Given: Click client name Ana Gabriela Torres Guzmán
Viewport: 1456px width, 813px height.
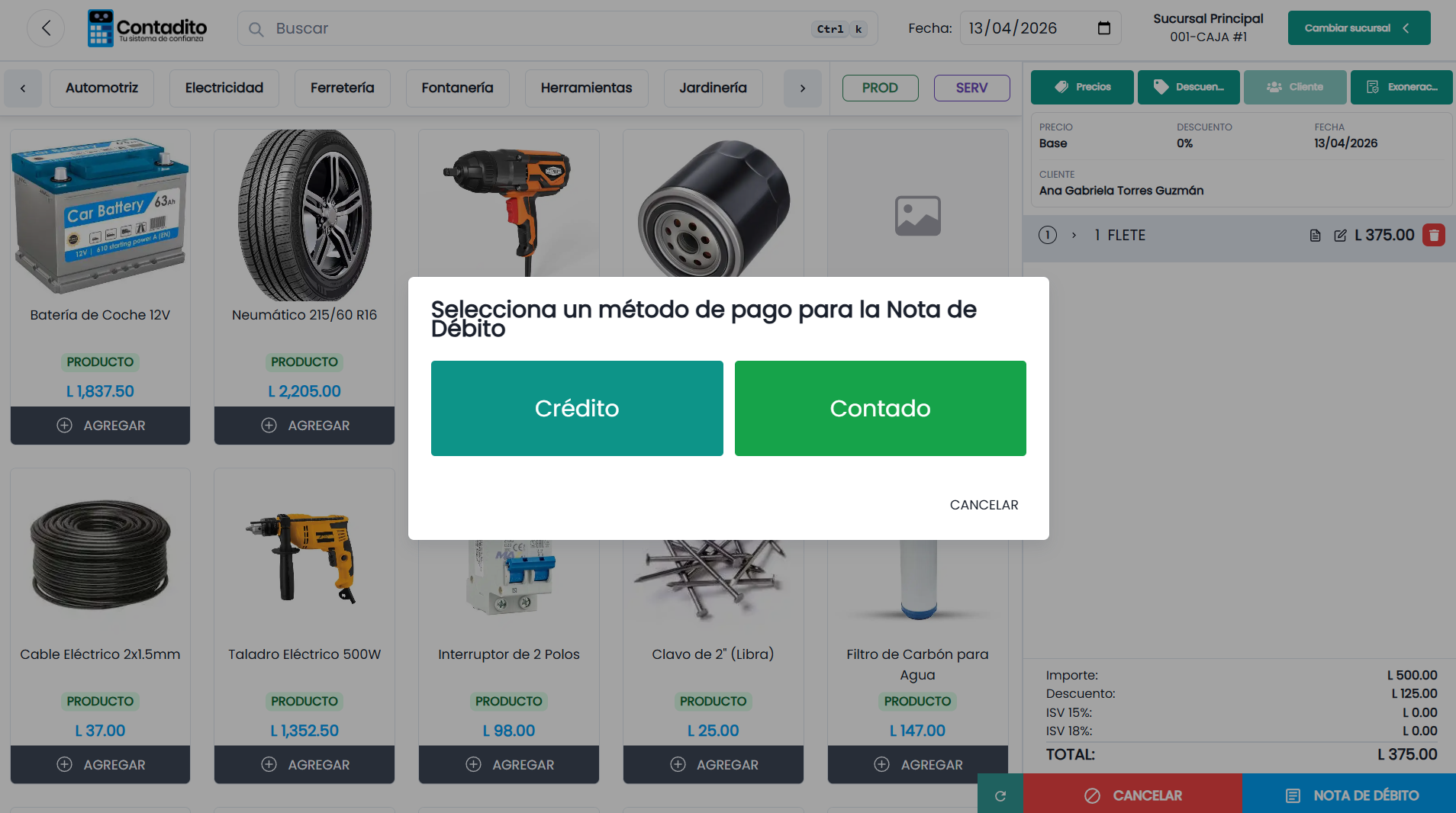Looking at the screenshot, I should [1121, 191].
